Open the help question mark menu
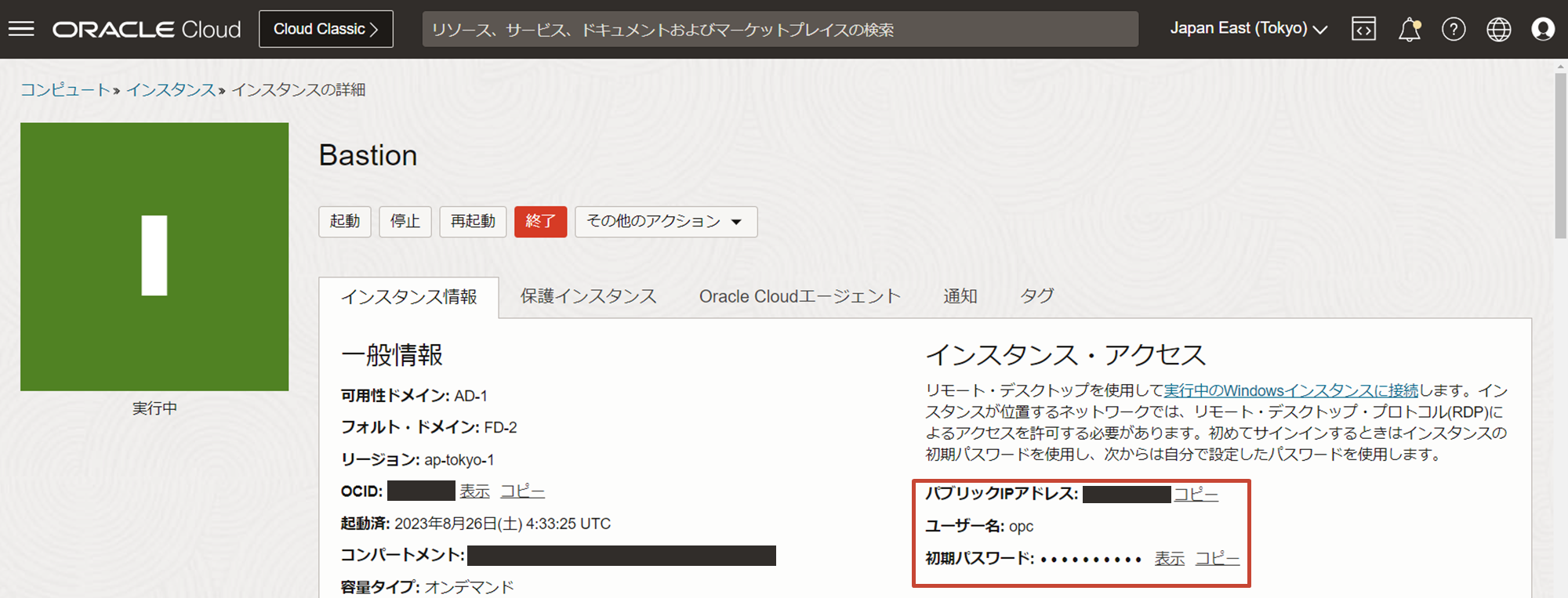 click(x=1454, y=29)
